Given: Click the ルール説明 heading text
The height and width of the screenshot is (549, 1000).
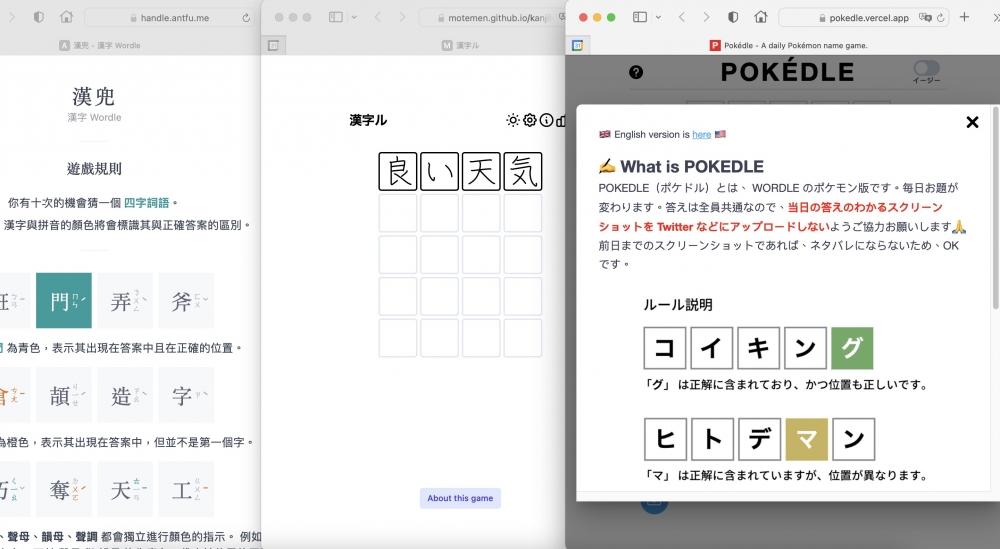Looking at the screenshot, I should pyautogui.click(x=677, y=305).
